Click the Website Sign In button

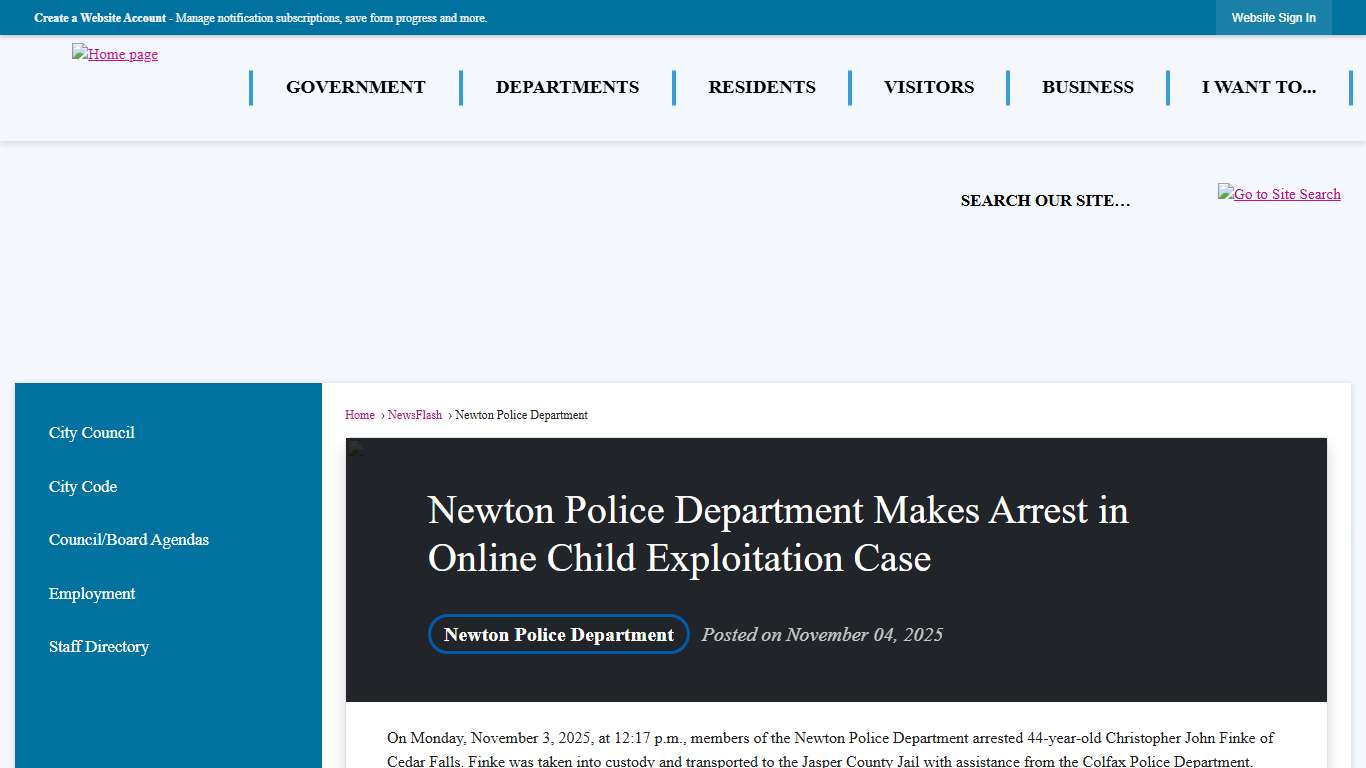1274,17
